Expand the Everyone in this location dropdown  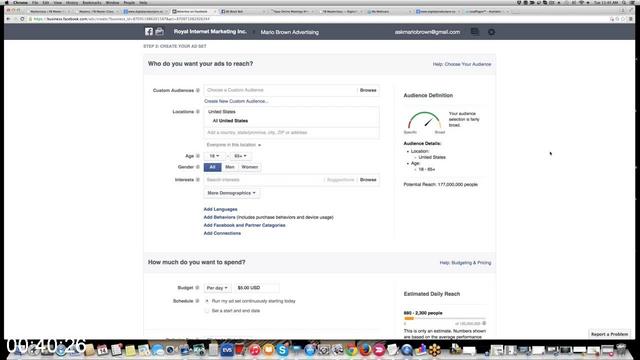[233, 145]
